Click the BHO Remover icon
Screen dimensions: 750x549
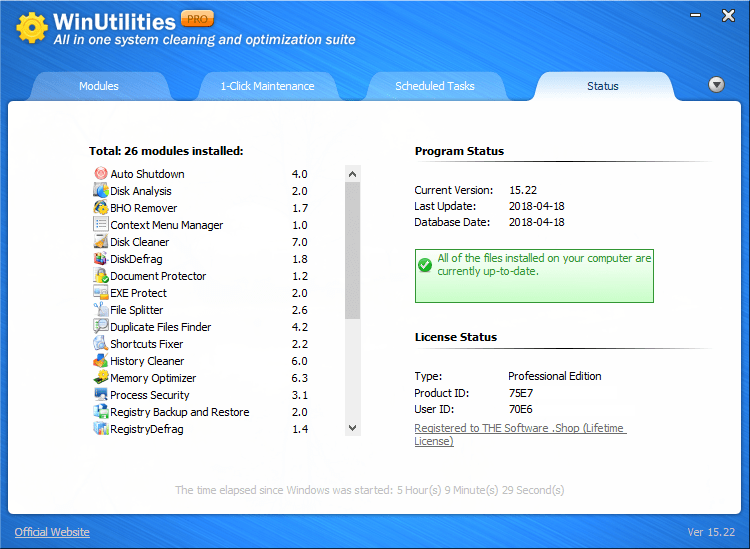[x=100, y=208]
